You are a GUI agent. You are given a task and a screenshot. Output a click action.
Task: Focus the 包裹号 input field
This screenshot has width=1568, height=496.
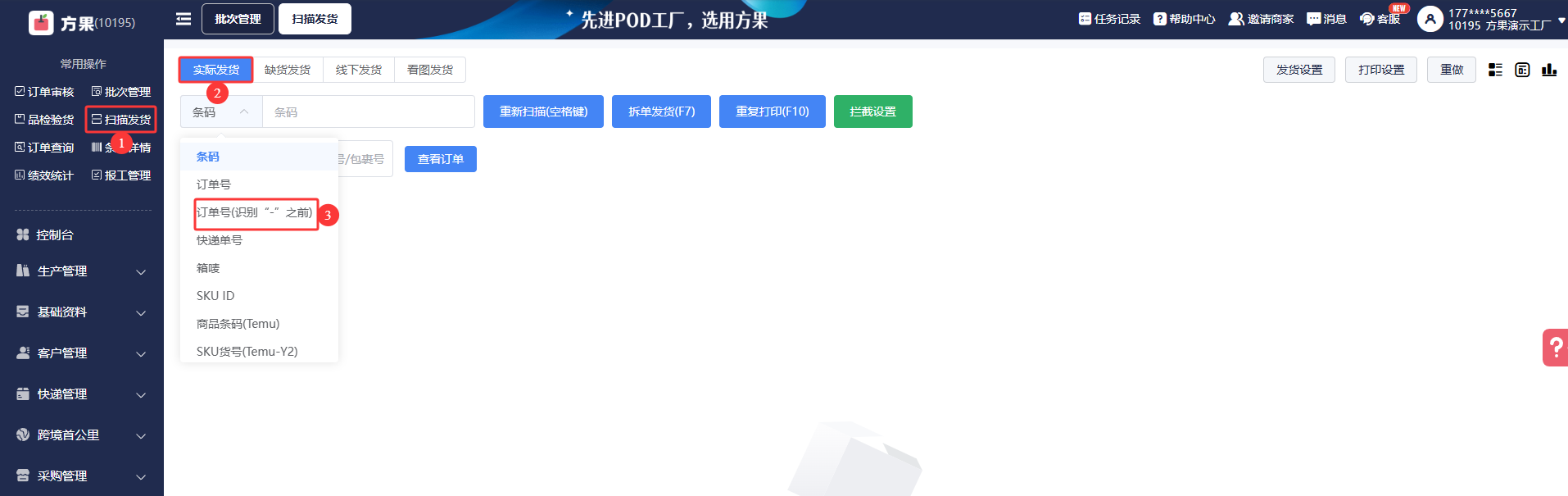(x=365, y=159)
